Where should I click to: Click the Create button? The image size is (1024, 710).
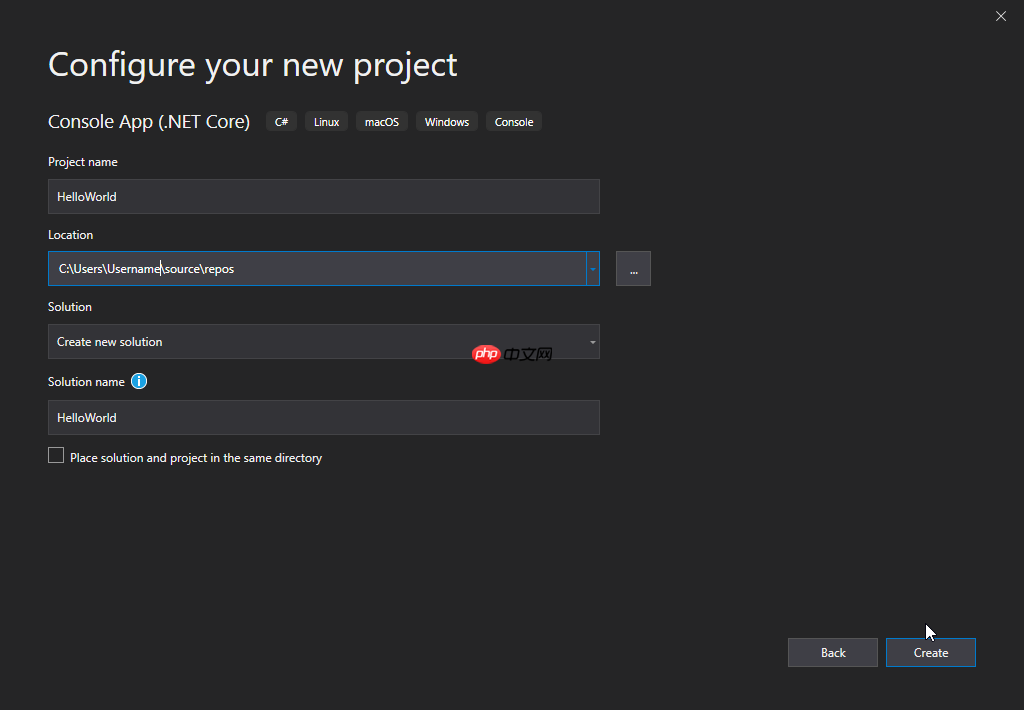click(931, 653)
